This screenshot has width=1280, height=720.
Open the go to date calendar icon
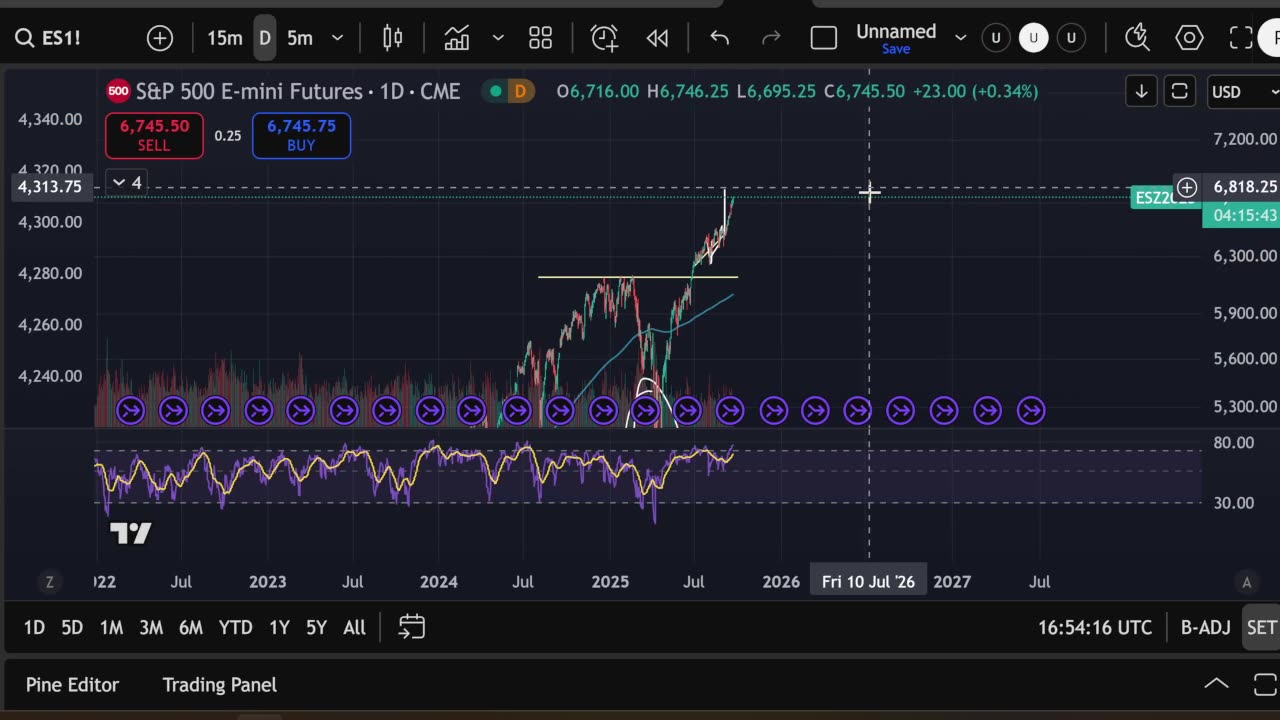[412, 627]
